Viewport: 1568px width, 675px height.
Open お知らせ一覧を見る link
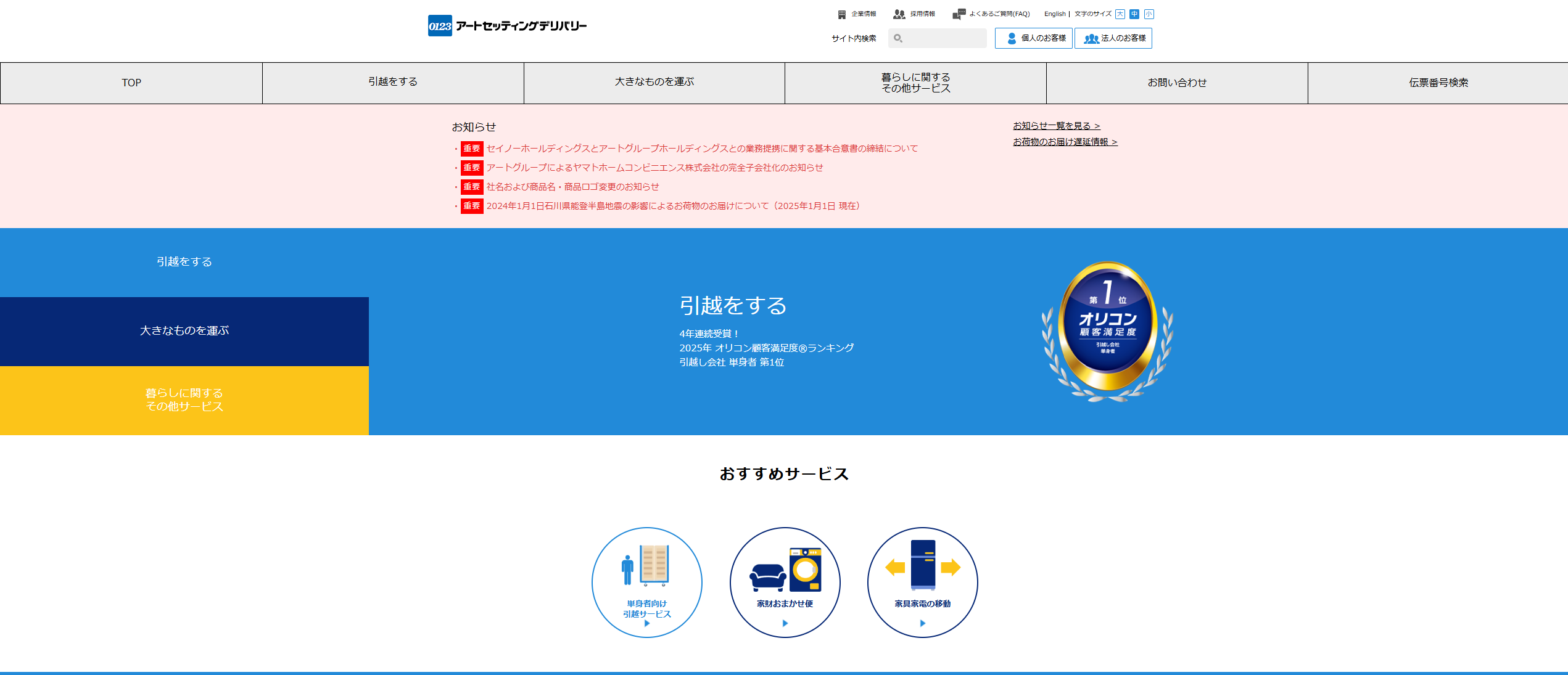pyautogui.click(x=1057, y=126)
